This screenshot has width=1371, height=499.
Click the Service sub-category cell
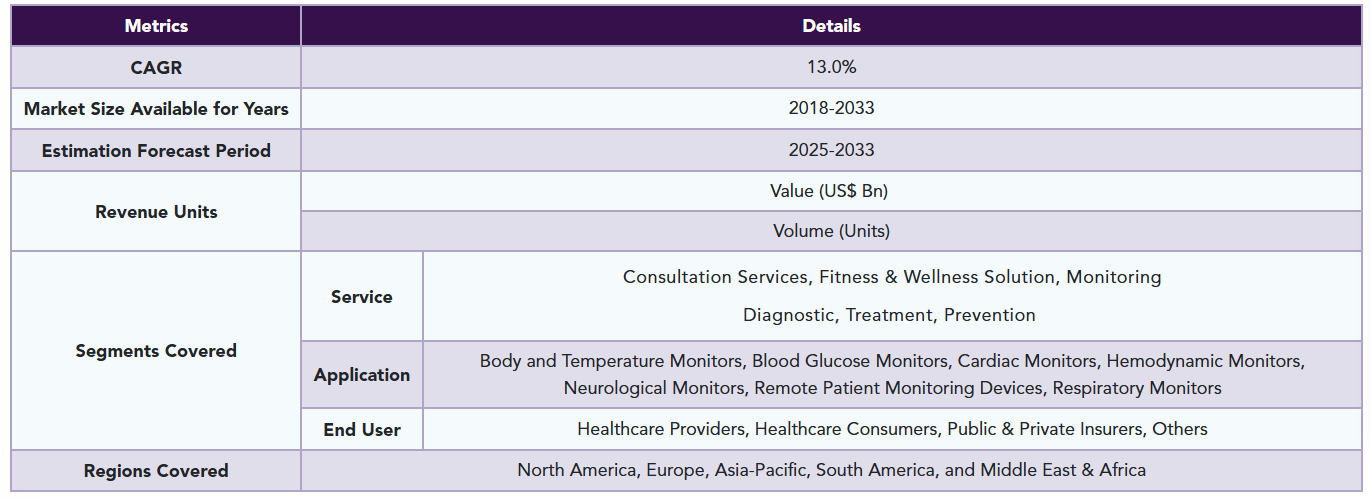(362, 297)
